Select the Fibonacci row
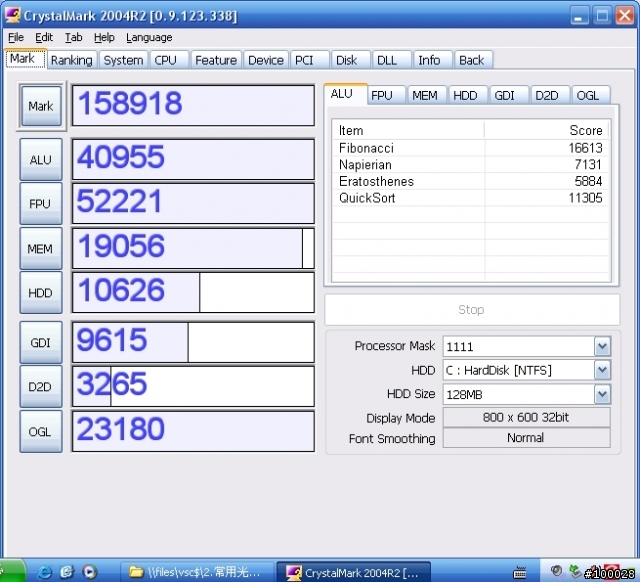Image resolution: width=640 pixels, height=582 pixels. pos(471,148)
